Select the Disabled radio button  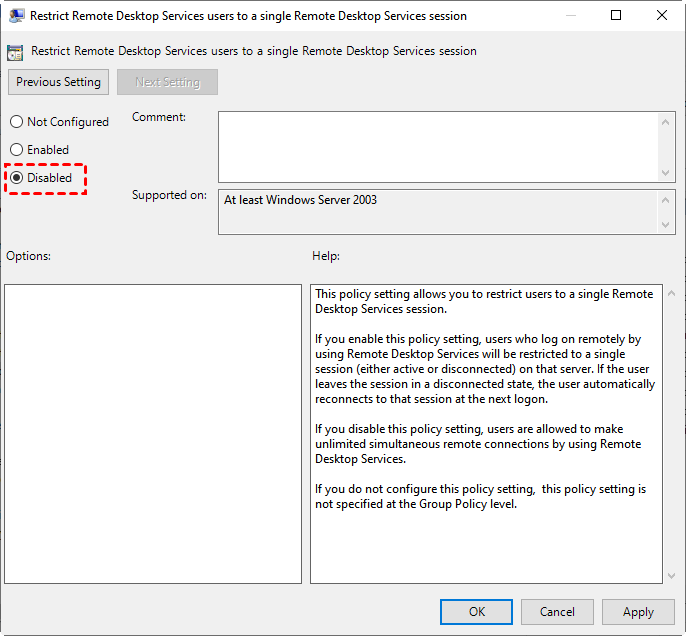16,178
